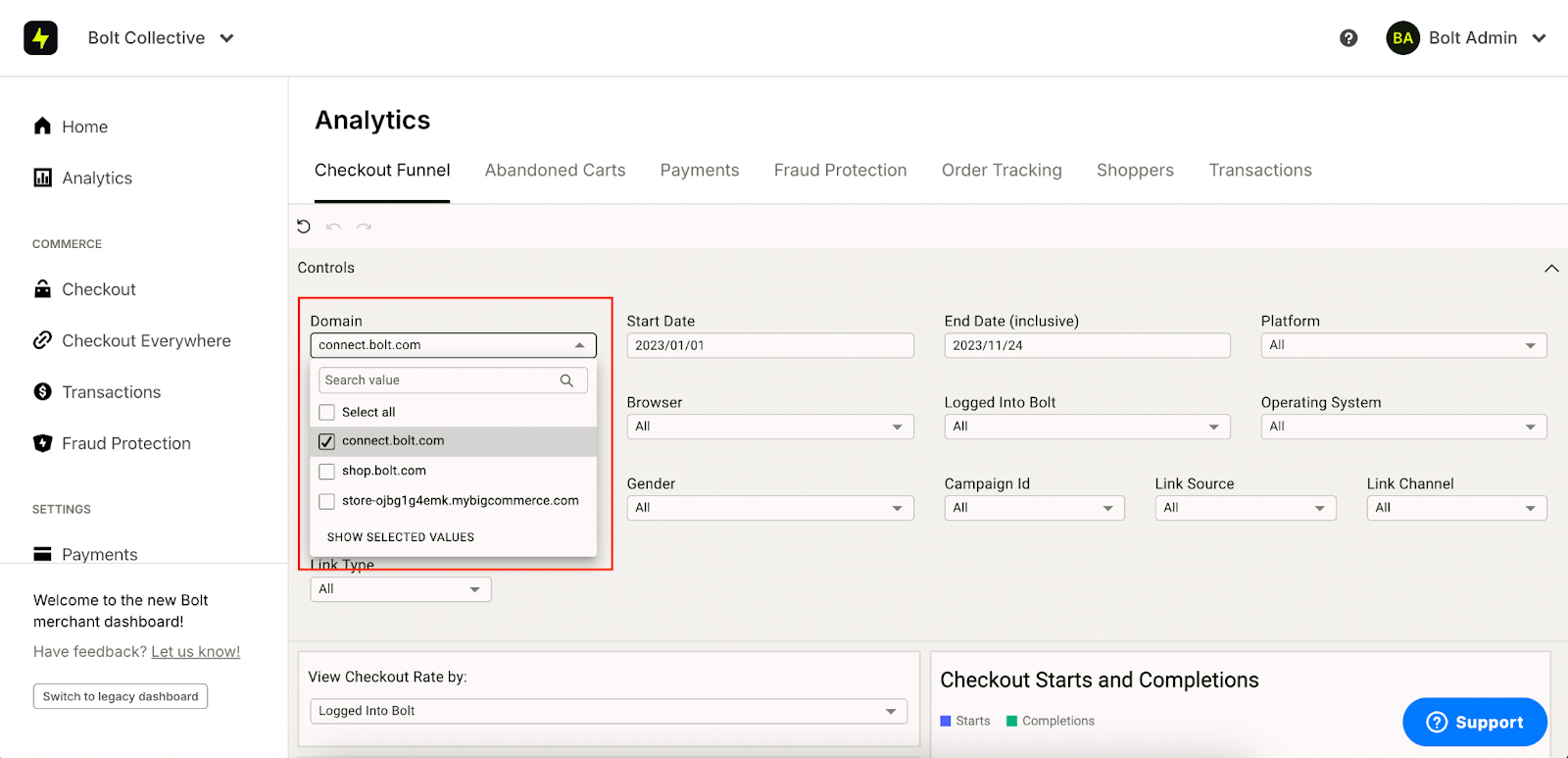Click Switch to legacy dashboard button
The image size is (1568, 758).
click(121, 696)
